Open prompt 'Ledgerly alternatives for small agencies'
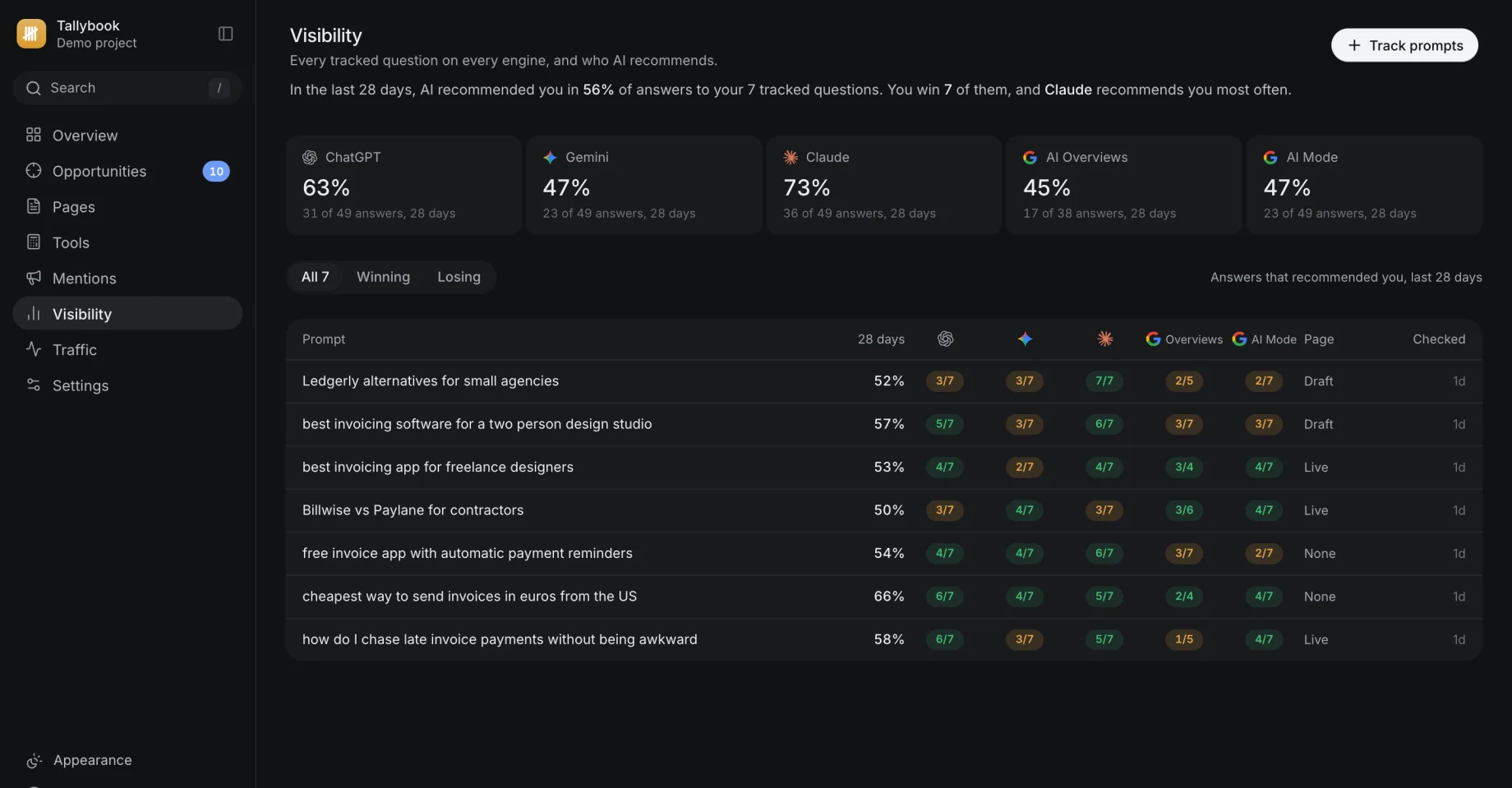 point(431,380)
